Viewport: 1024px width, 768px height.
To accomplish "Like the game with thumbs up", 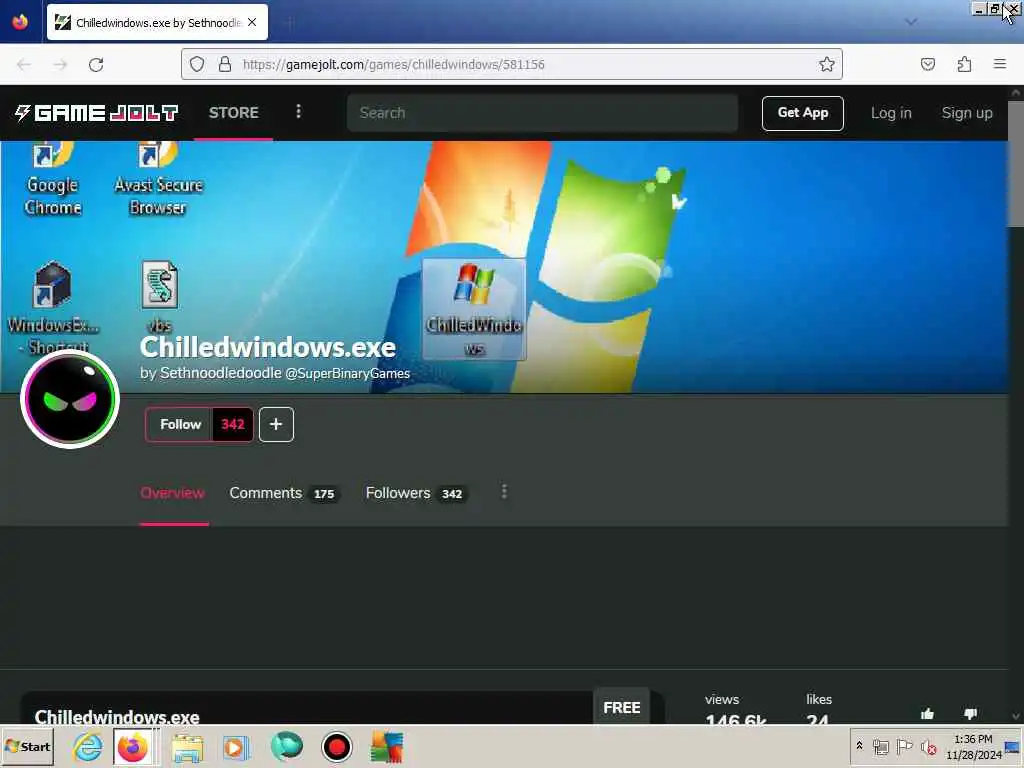I will click(927, 713).
